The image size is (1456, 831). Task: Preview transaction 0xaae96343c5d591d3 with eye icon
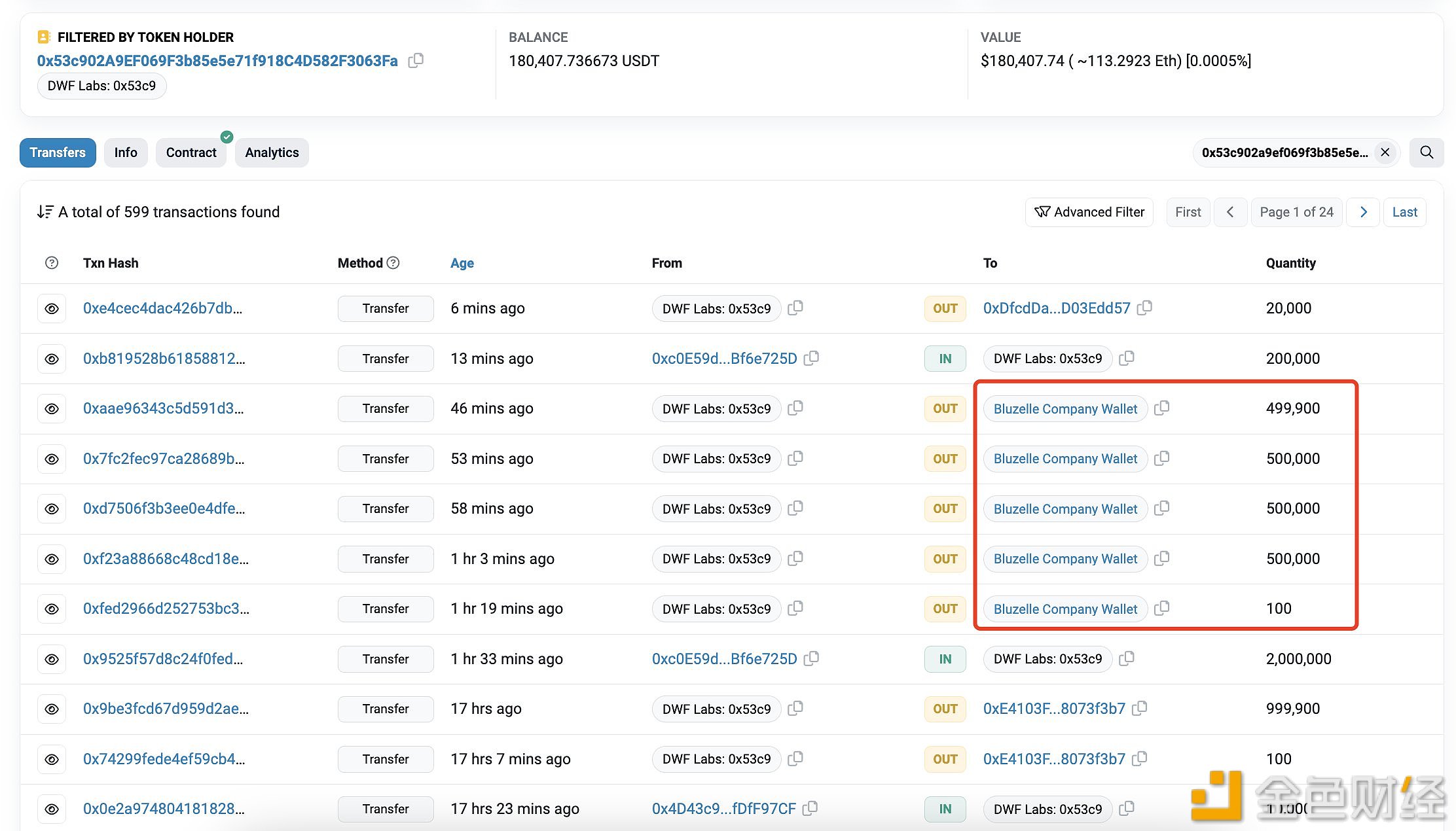point(52,409)
